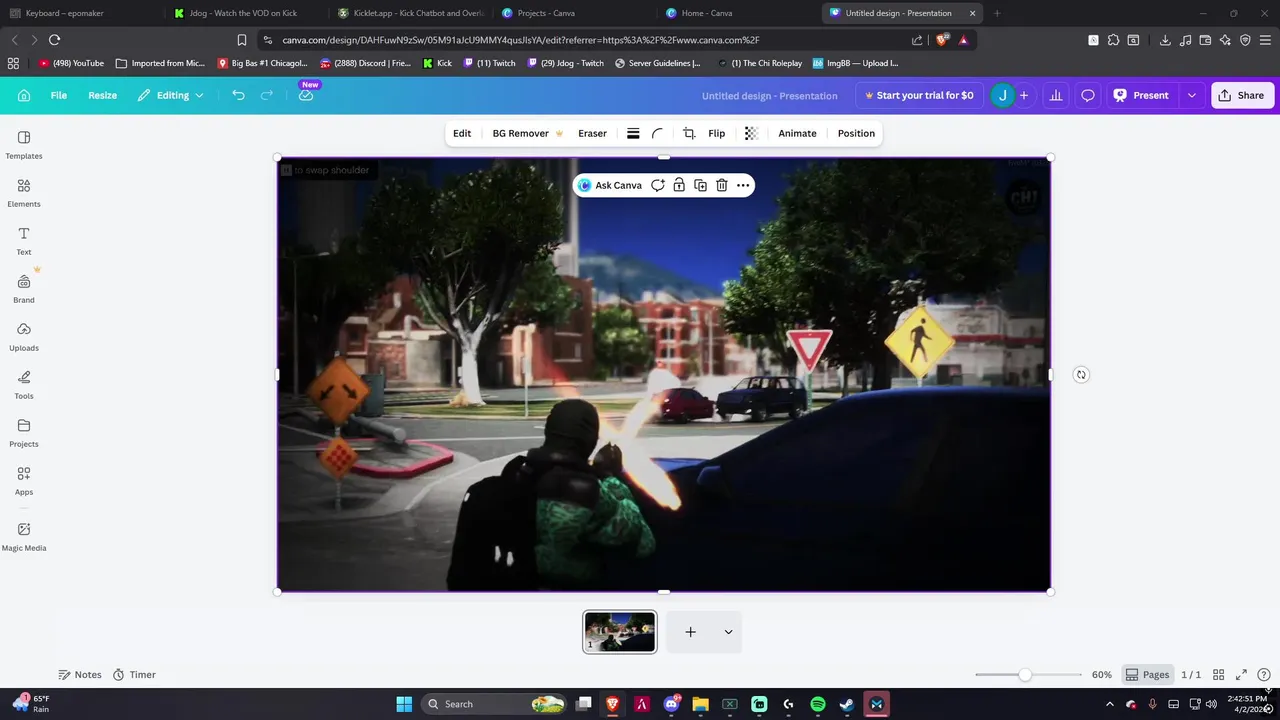Click Flip on the image toolbar
Viewport: 1280px width, 720px height.
point(717,133)
